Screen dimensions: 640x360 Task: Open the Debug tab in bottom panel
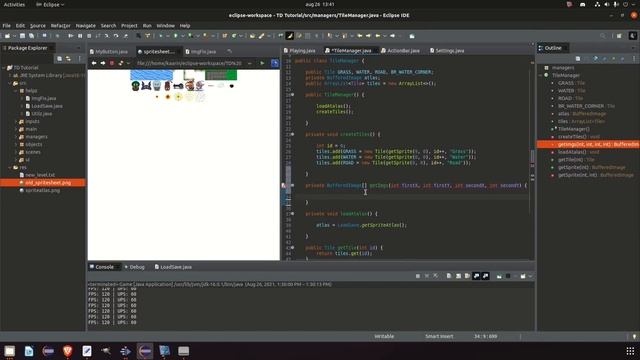point(135,267)
